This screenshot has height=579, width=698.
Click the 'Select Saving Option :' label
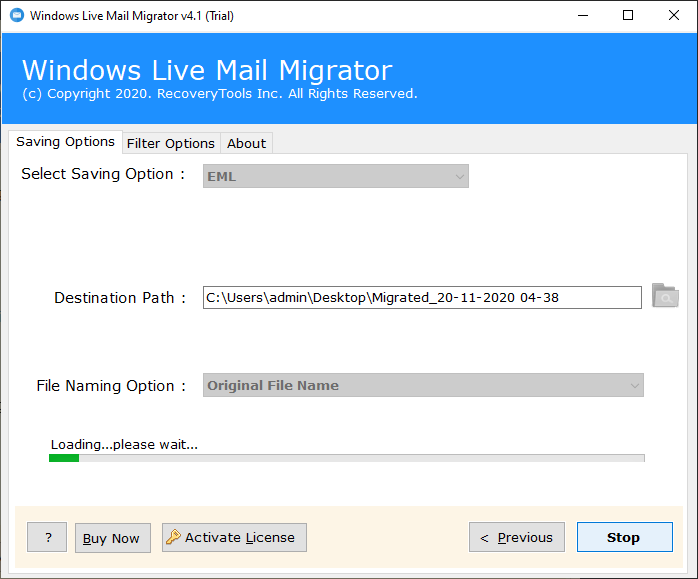tap(103, 174)
